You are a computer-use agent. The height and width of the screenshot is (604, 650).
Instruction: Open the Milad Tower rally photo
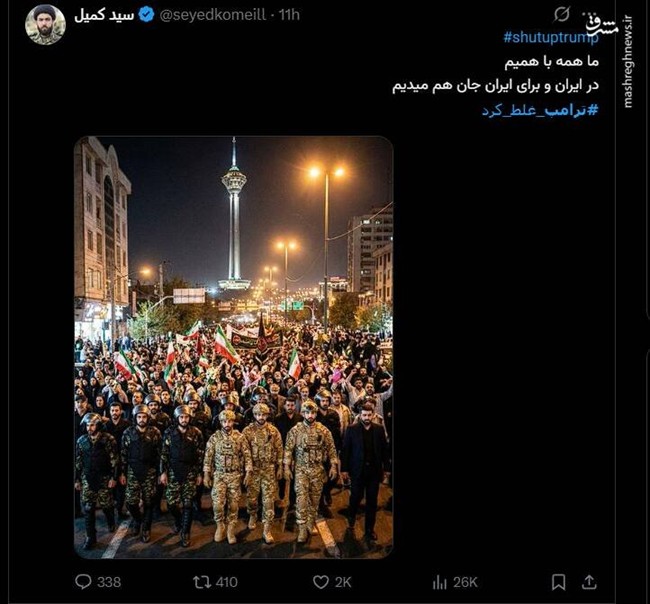(x=233, y=347)
